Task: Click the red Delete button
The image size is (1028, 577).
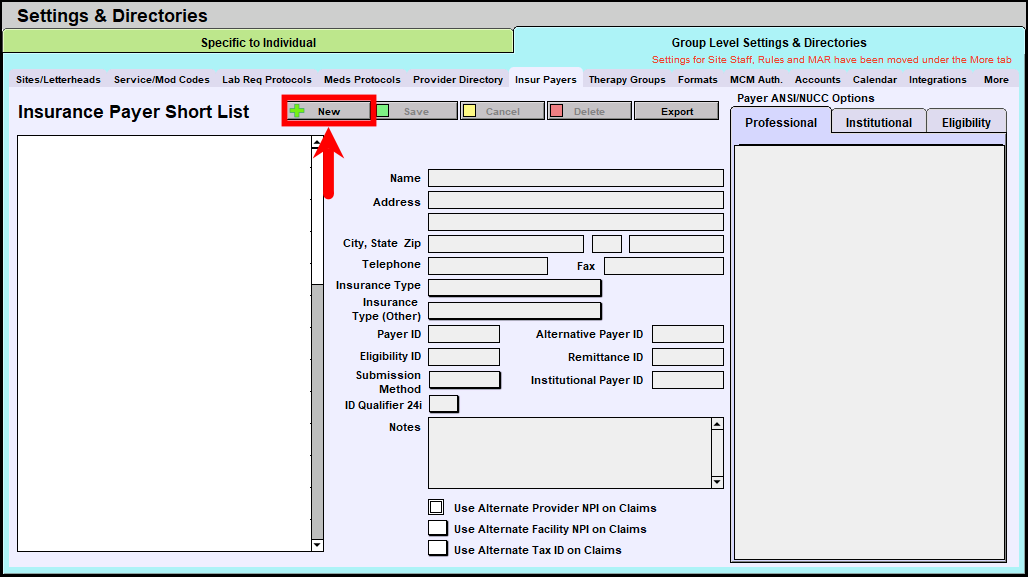Action: (x=589, y=111)
